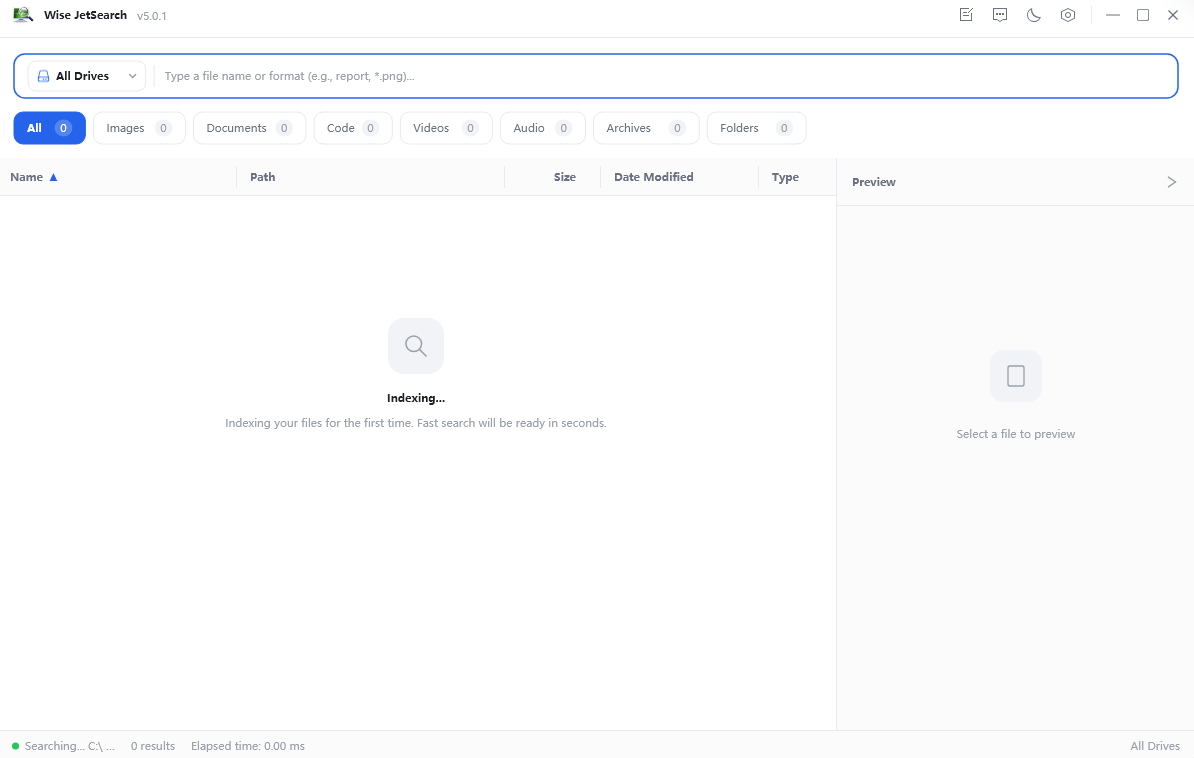Open settings hexagon icon
This screenshot has width=1194, height=758.
[1068, 14]
